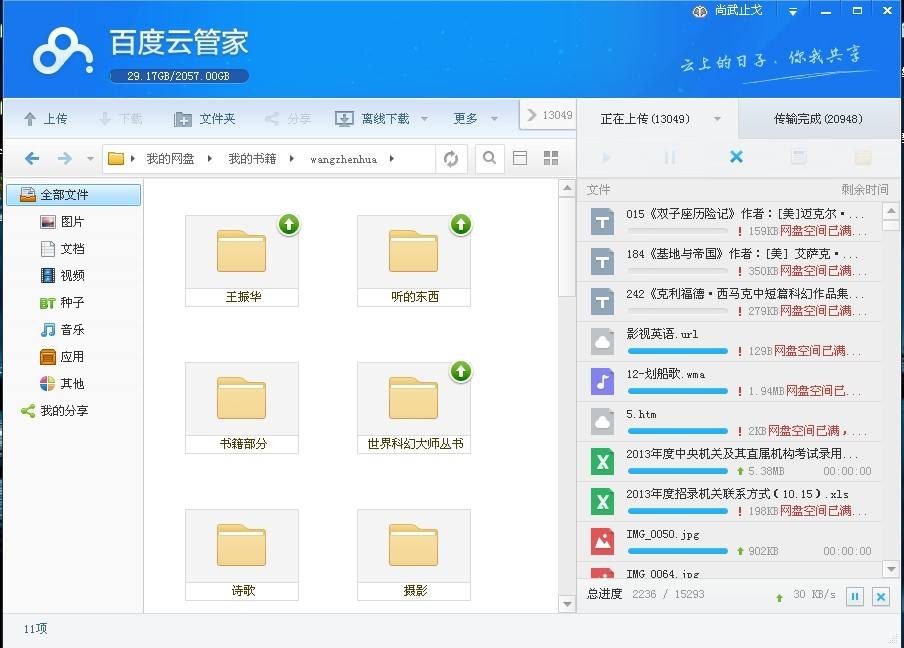The image size is (904, 648).
Task: Open 离线下载 offline download
Action: point(372,119)
